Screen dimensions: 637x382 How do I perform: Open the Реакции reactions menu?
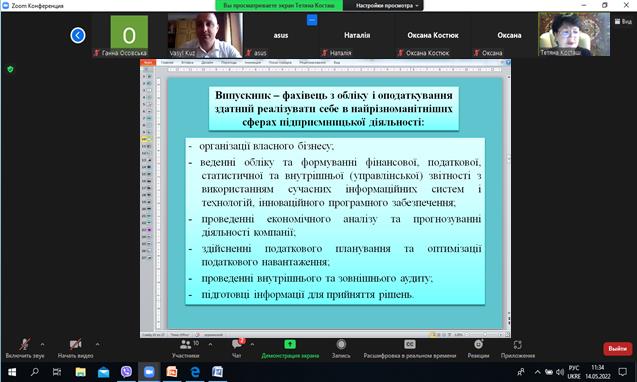coord(478,348)
